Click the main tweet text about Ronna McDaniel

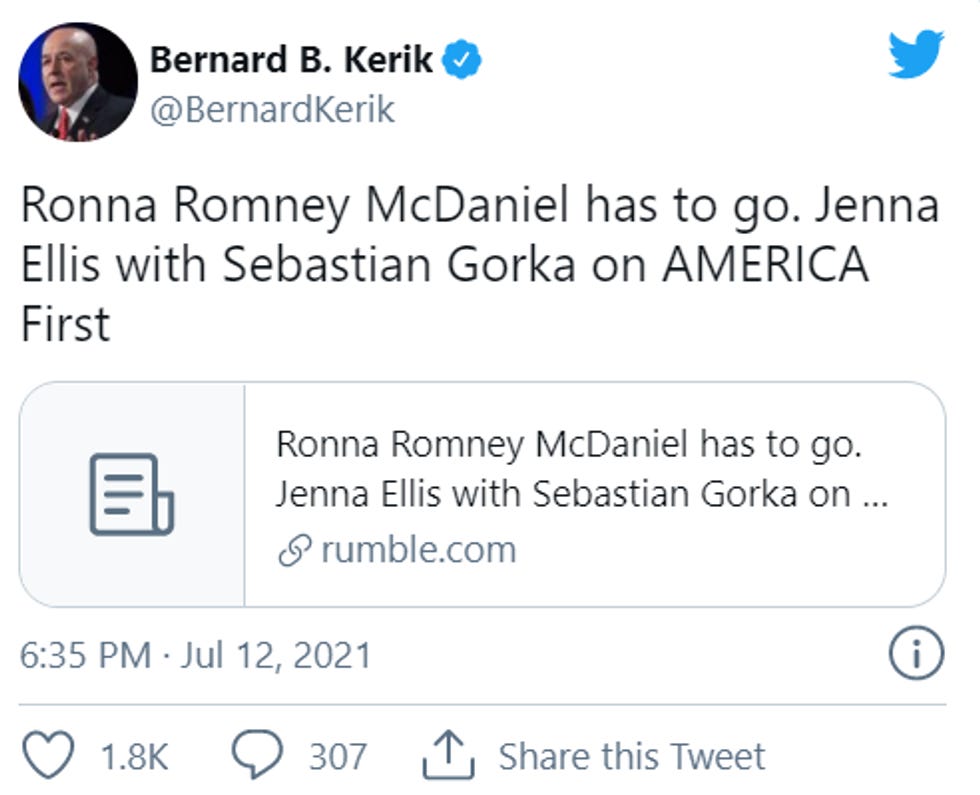pos(480,208)
